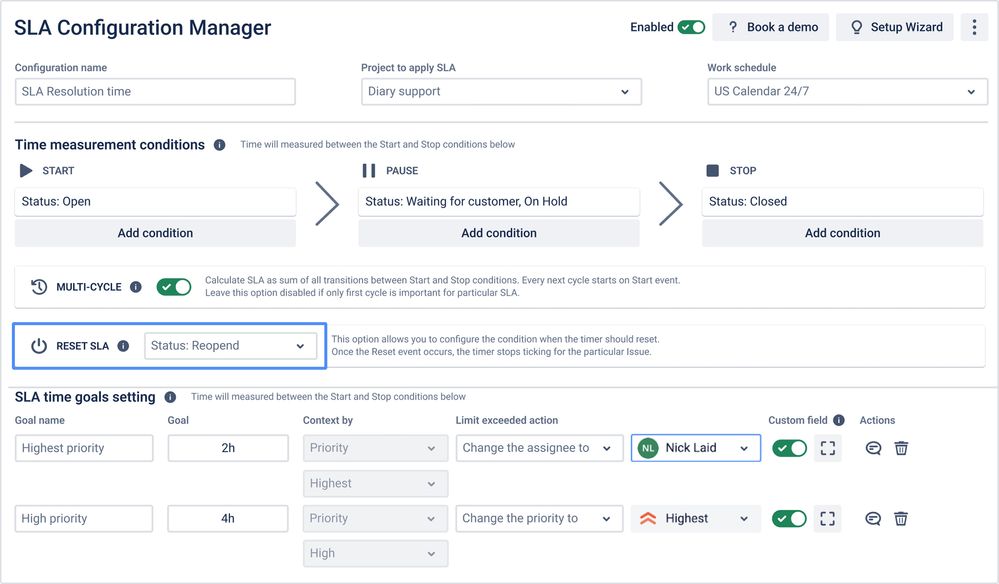Open comment for Highest priority goal
This screenshot has width=999, height=584.
click(873, 448)
